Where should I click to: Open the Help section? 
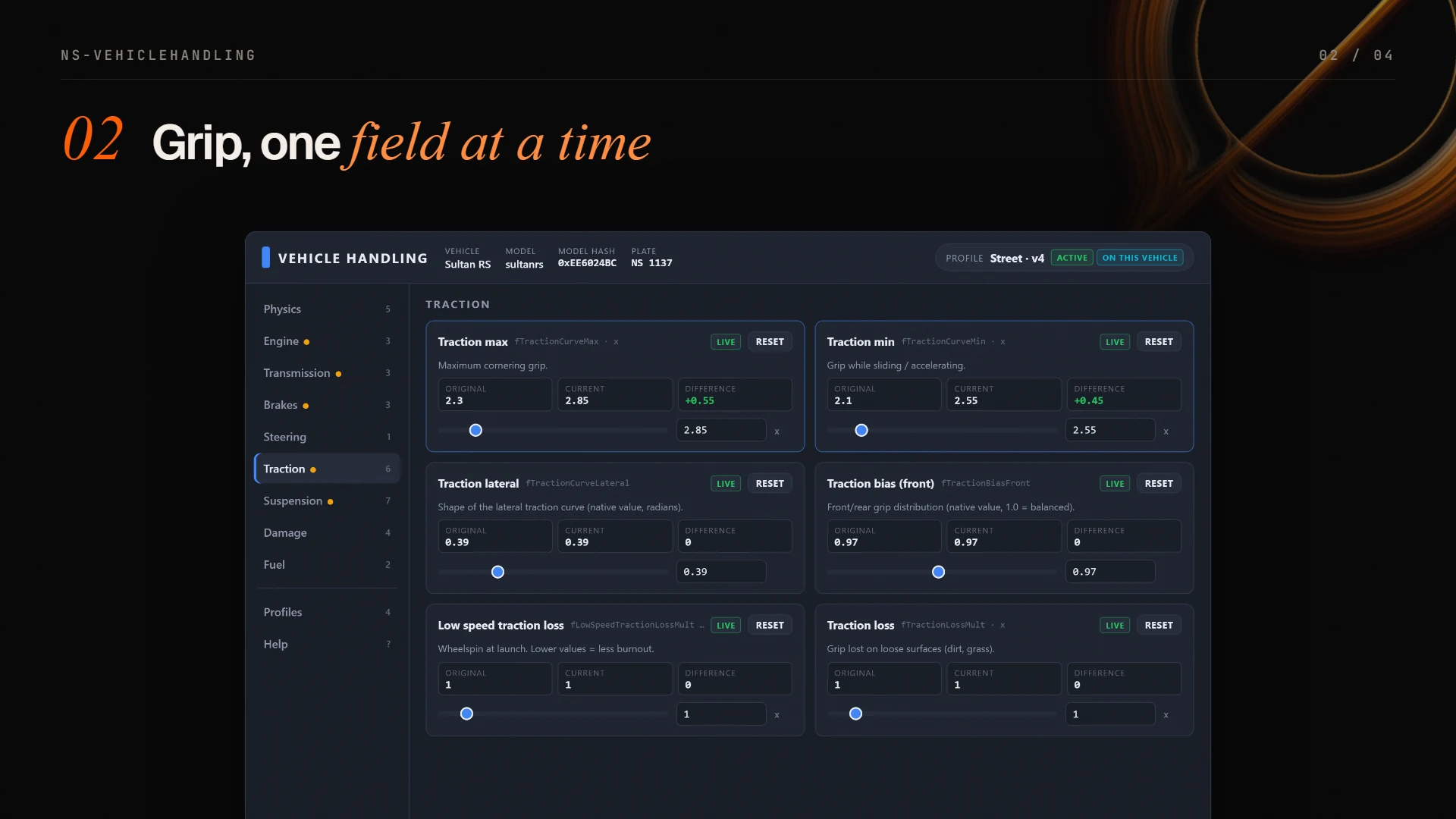click(327, 644)
